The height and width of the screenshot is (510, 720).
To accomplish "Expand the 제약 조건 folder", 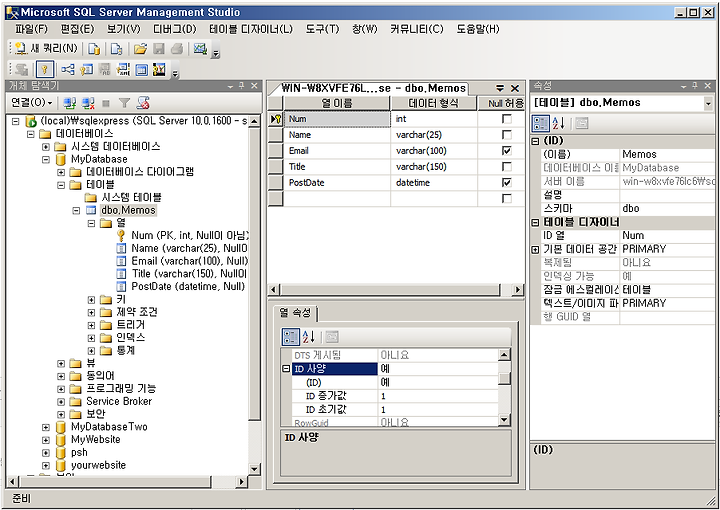I will point(91,312).
